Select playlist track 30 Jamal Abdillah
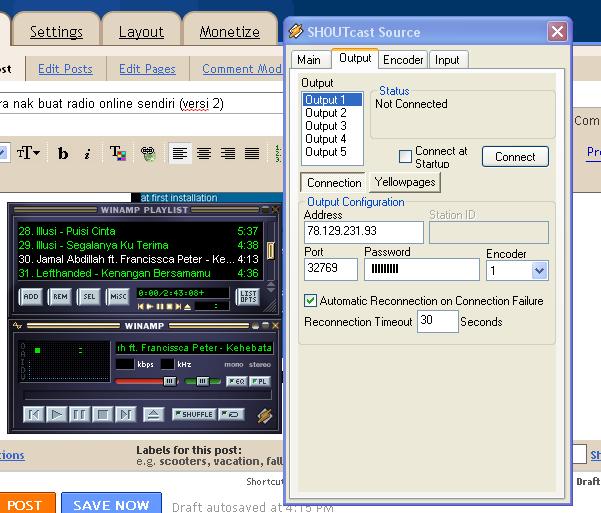This screenshot has width=601, height=513. click(139, 259)
